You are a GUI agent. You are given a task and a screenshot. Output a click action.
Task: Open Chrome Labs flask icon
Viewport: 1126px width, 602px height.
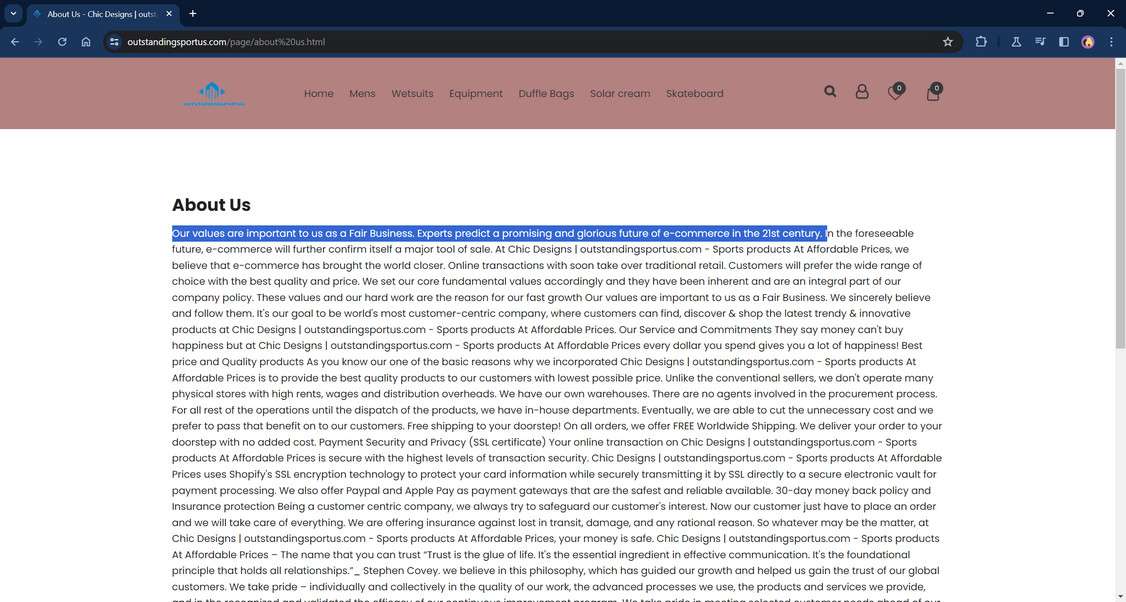tap(1016, 42)
